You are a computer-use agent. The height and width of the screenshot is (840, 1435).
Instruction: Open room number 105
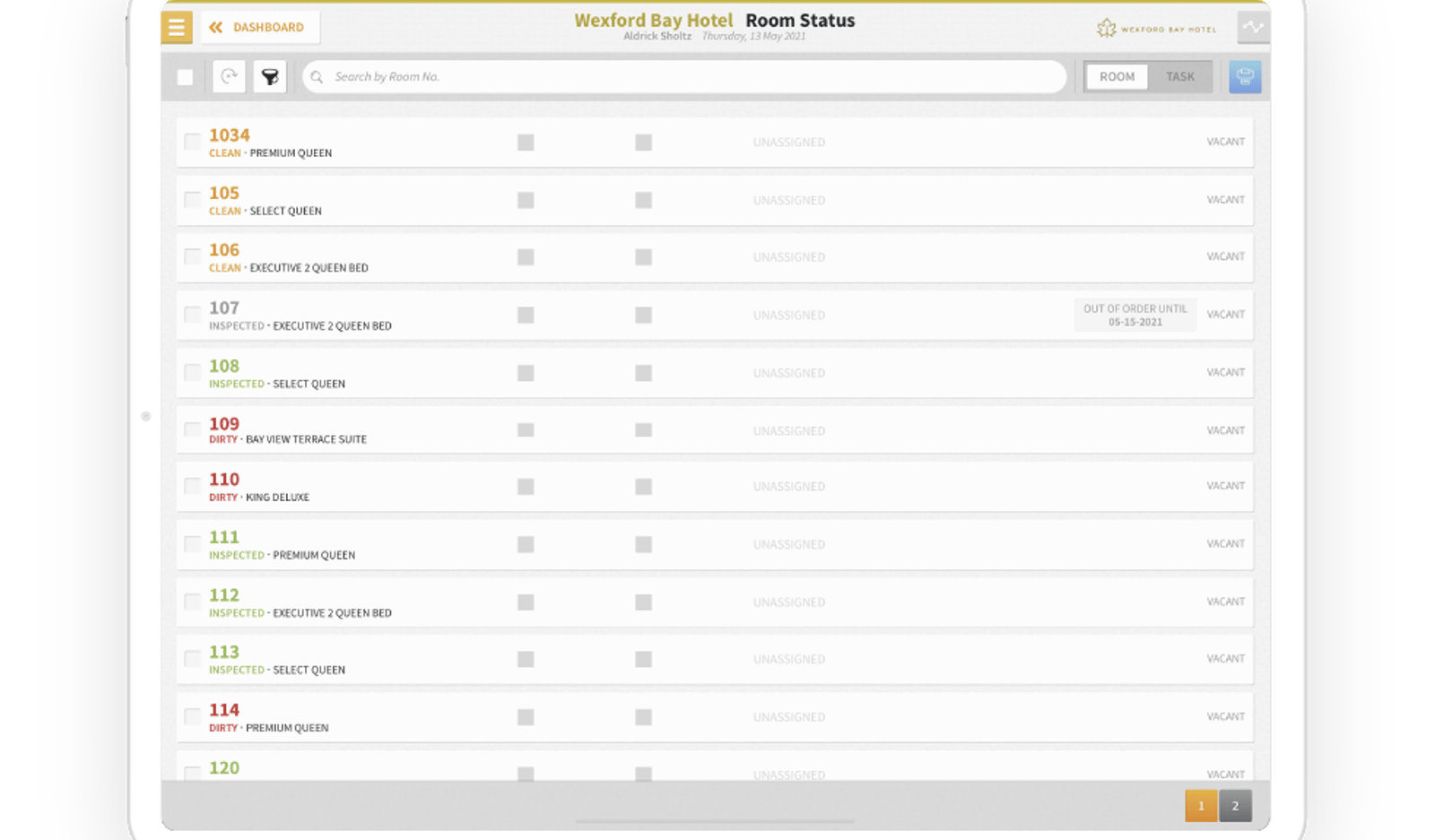pyautogui.click(x=224, y=193)
